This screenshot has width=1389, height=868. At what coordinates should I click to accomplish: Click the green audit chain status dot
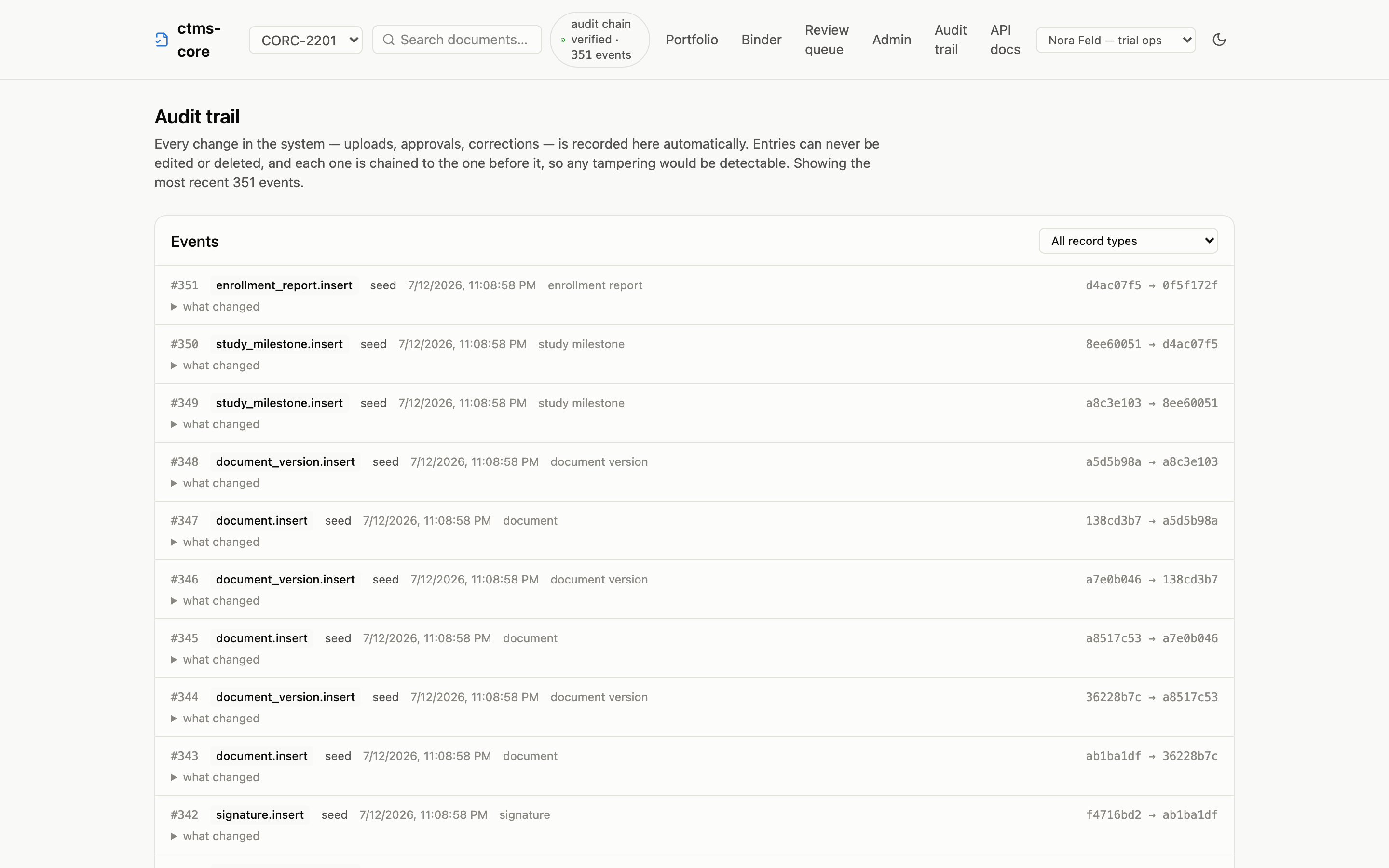pos(562,40)
